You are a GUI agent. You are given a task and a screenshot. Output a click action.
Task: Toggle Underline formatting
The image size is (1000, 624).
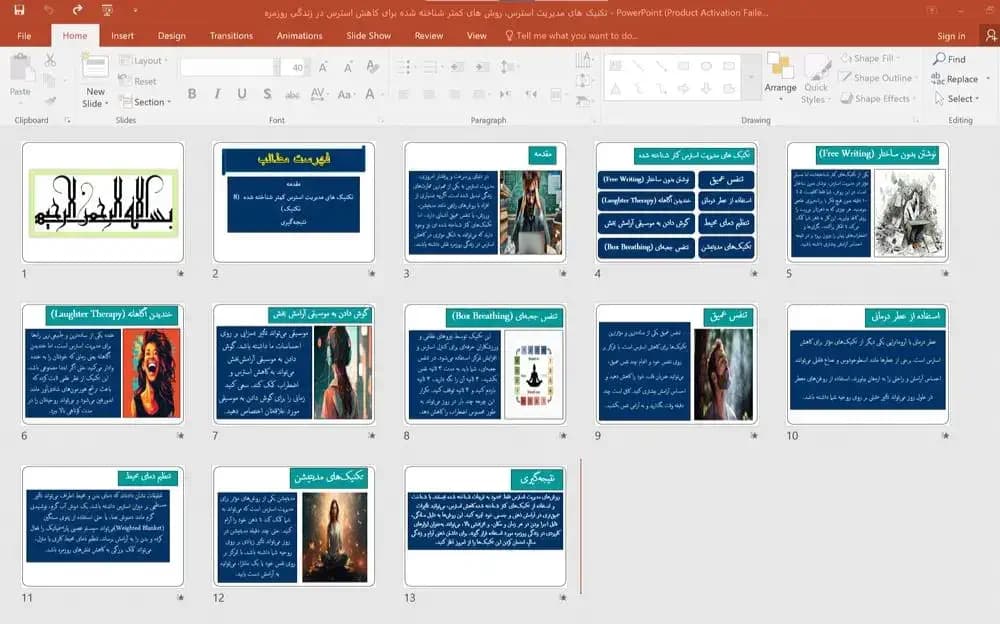(x=242, y=94)
